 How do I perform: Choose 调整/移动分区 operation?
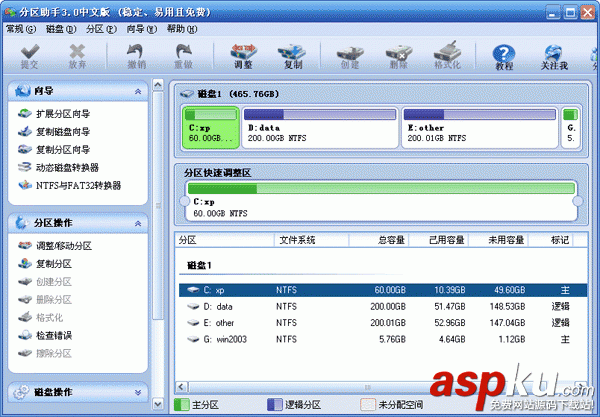tap(55, 246)
